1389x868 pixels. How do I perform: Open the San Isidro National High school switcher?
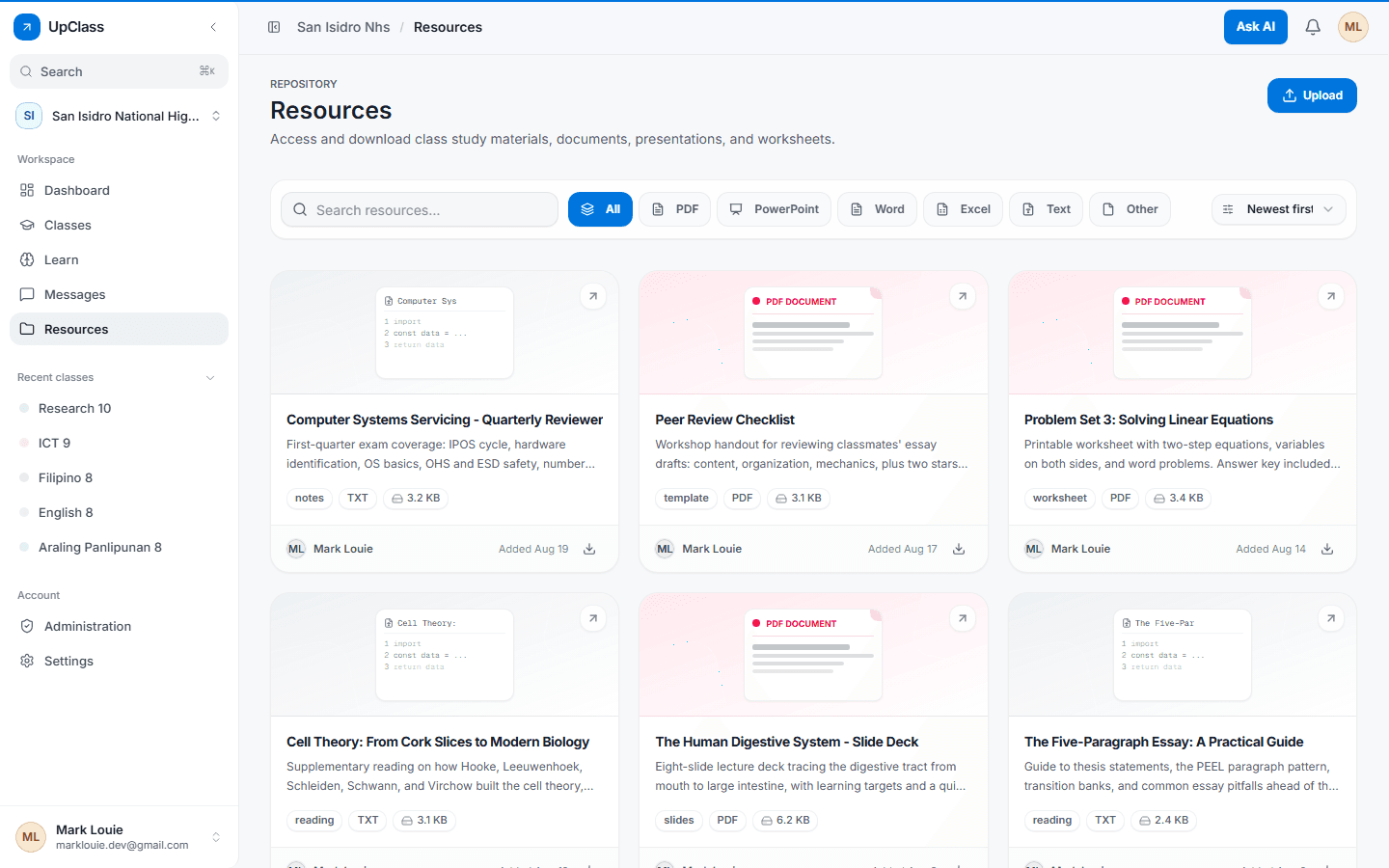click(x=119, y=116)
